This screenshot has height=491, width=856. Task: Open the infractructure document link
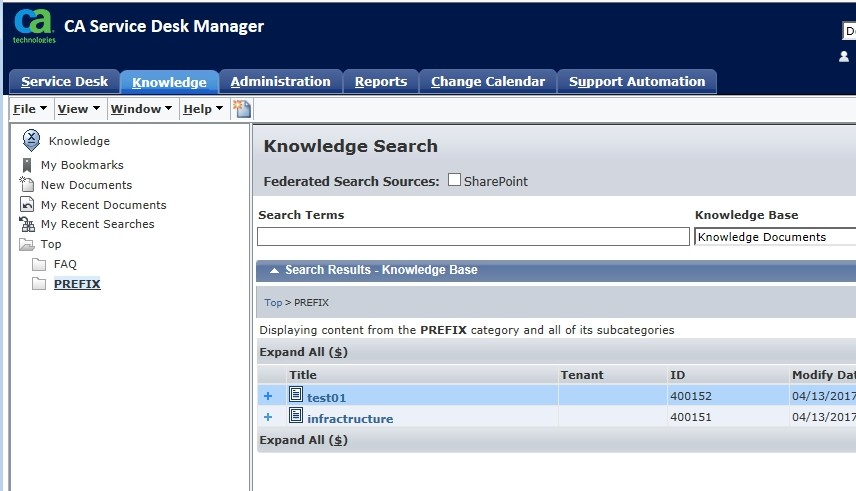click(x=350, y=418)
